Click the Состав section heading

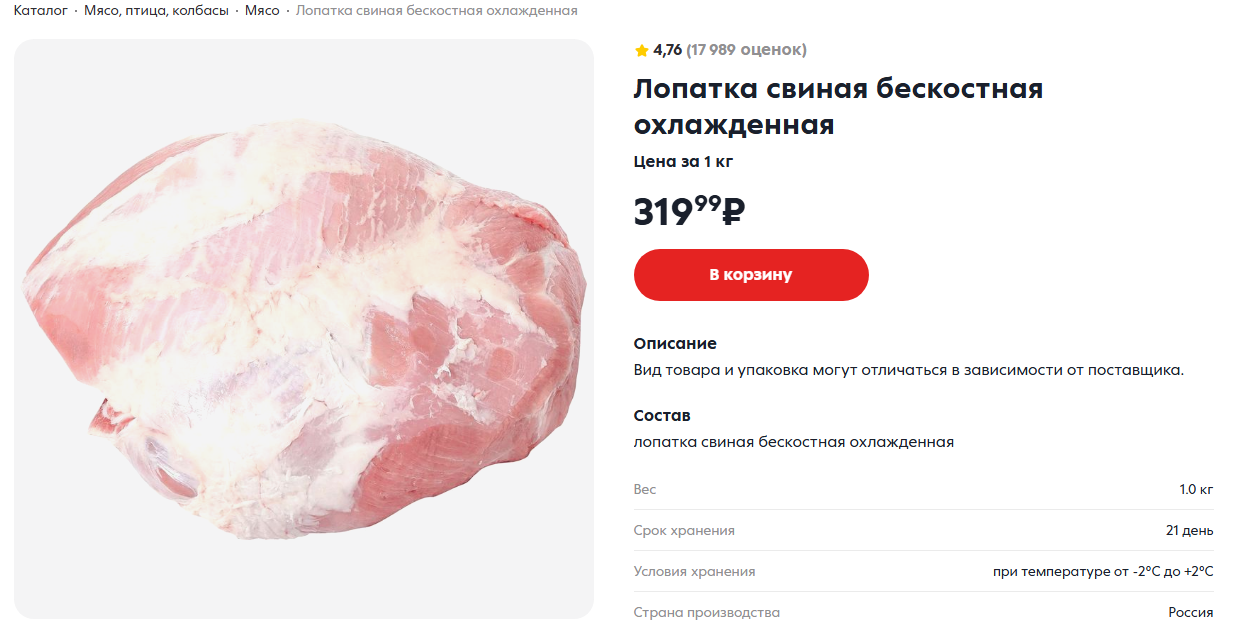(662, 416)
